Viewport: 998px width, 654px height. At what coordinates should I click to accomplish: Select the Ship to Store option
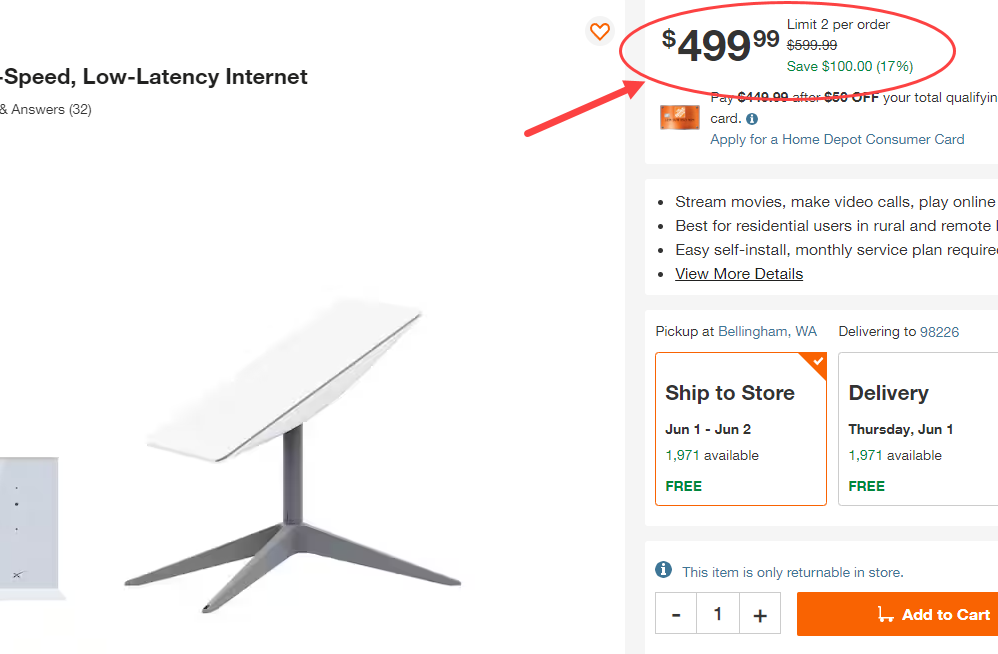741,429
